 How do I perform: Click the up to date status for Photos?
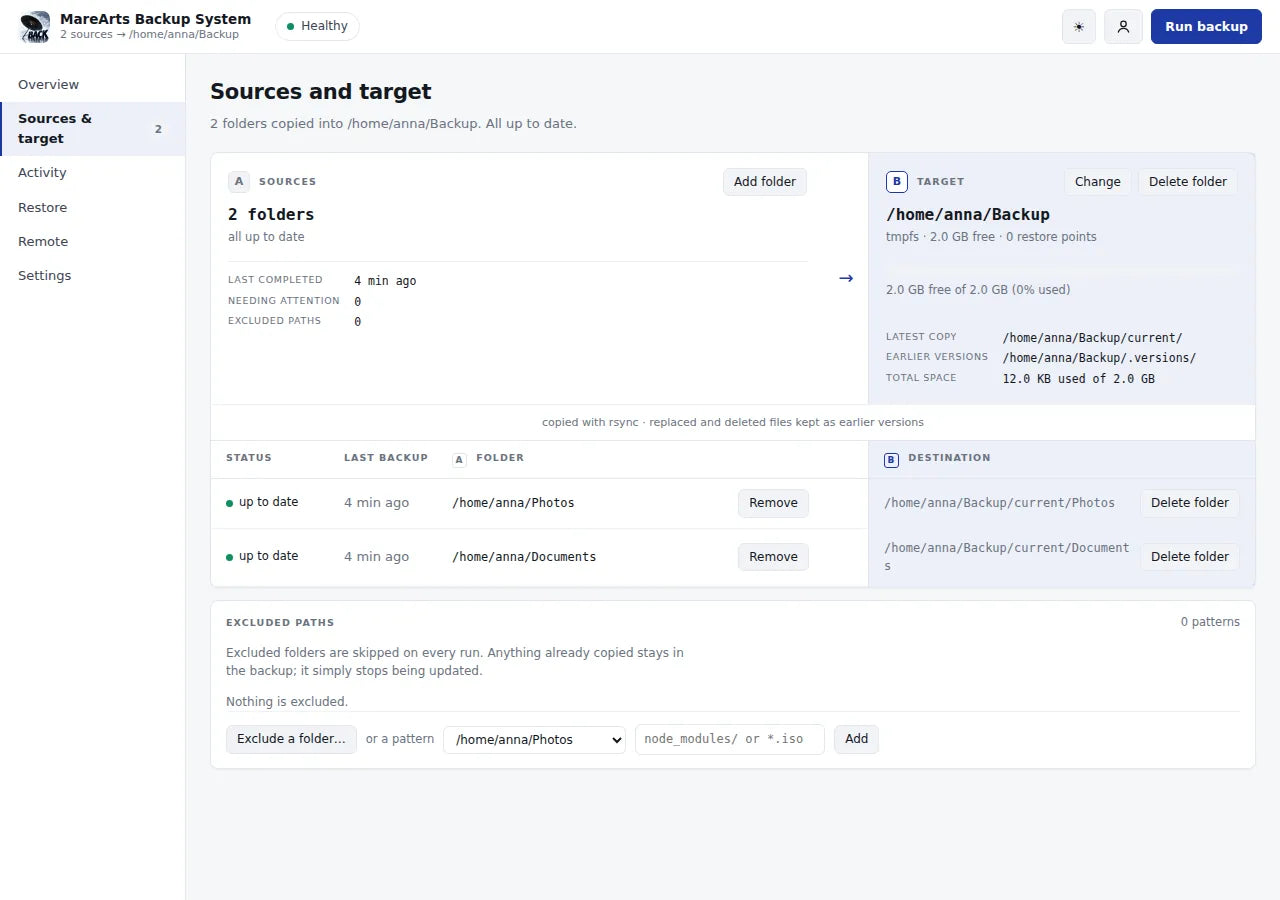point(262,502)
